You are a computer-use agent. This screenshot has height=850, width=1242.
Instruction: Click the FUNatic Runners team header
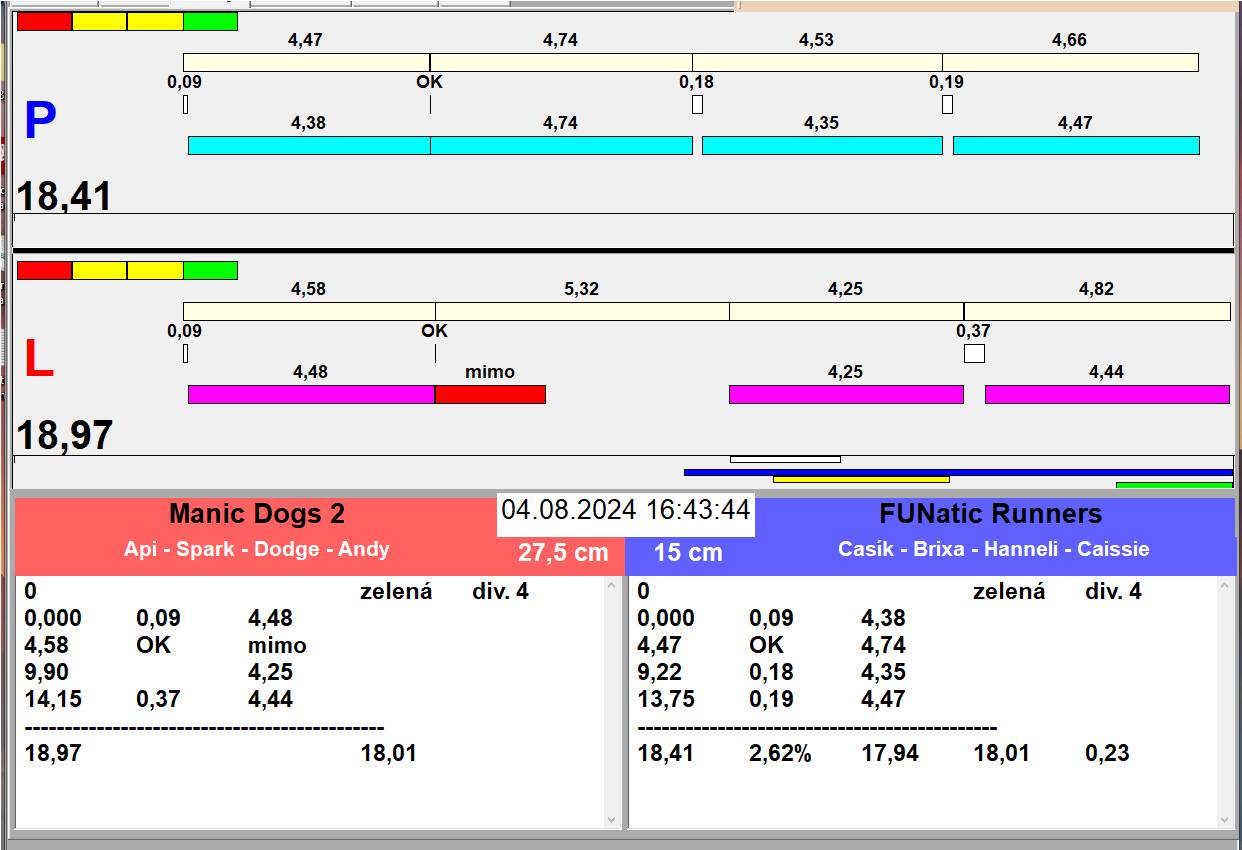pyautogui.click(x=990, y=514)
